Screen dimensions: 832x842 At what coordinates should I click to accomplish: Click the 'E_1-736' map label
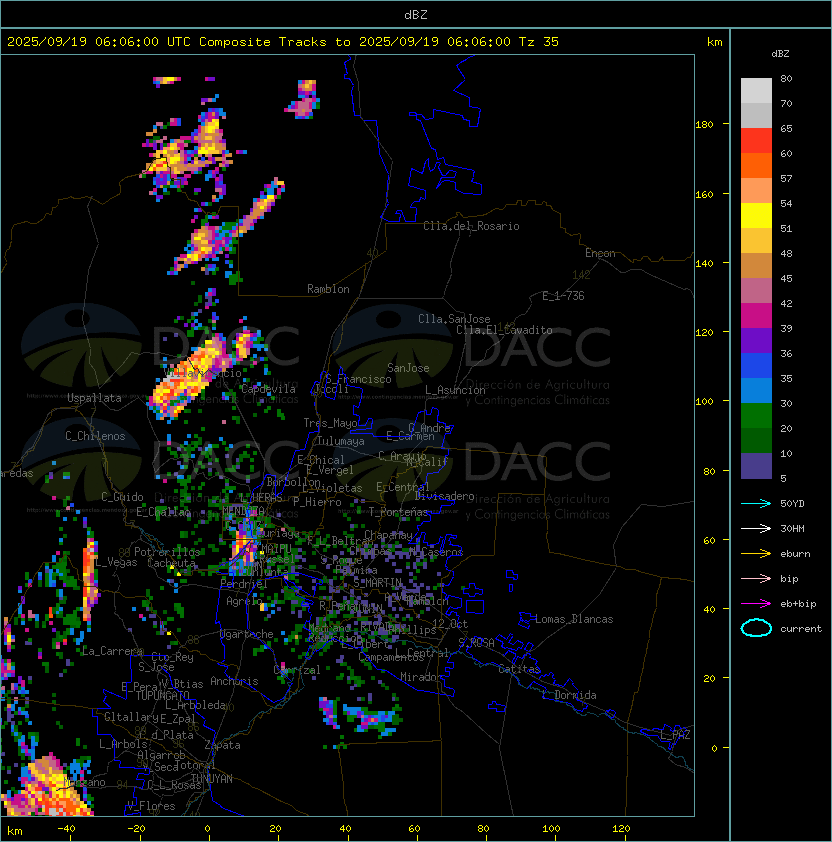click(563, 296)
